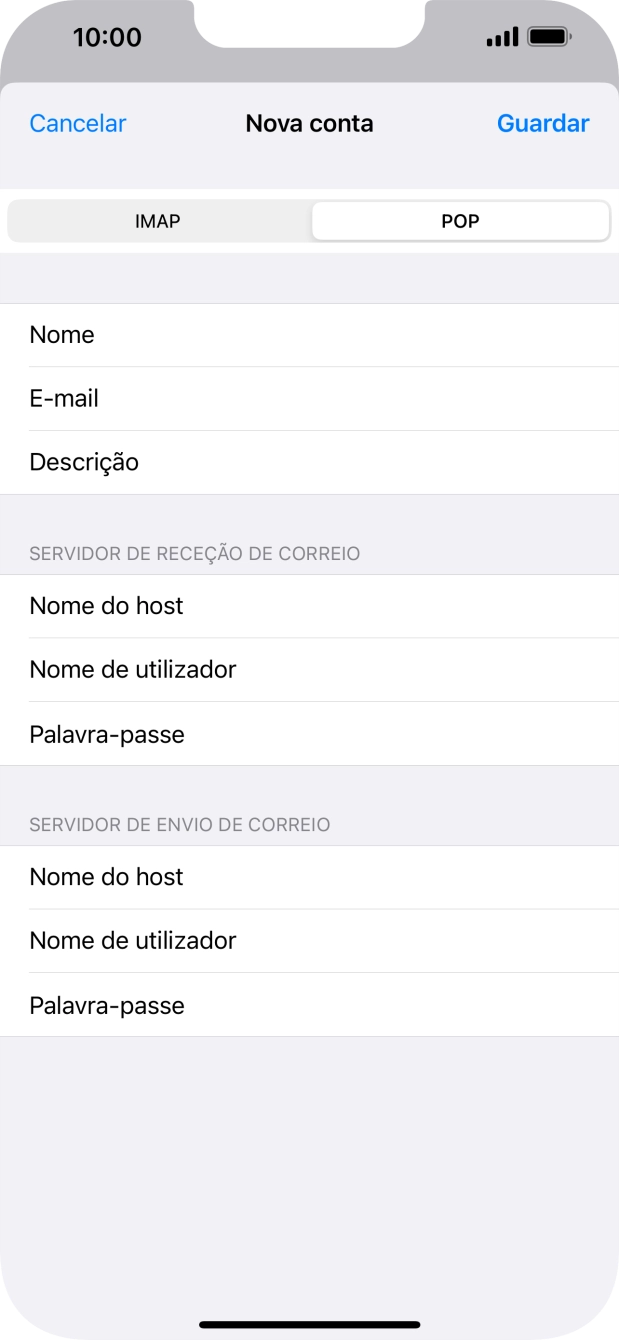The height and width of the screenshot is (1340, 619).
Task: Tap the home indicator bar at bottom
Action: (309, 1317)
